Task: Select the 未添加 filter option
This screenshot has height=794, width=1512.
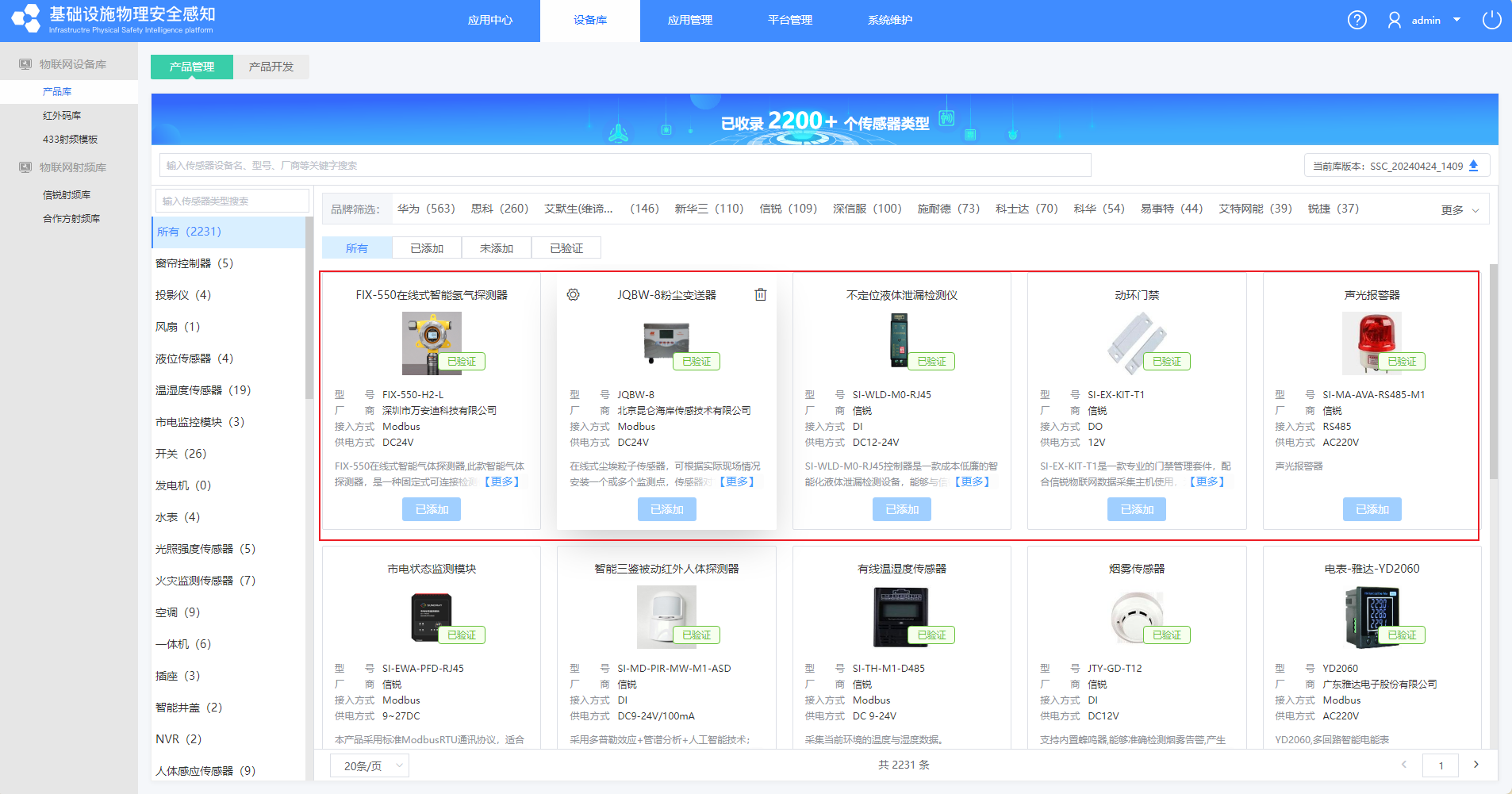Action: (497, 248)
